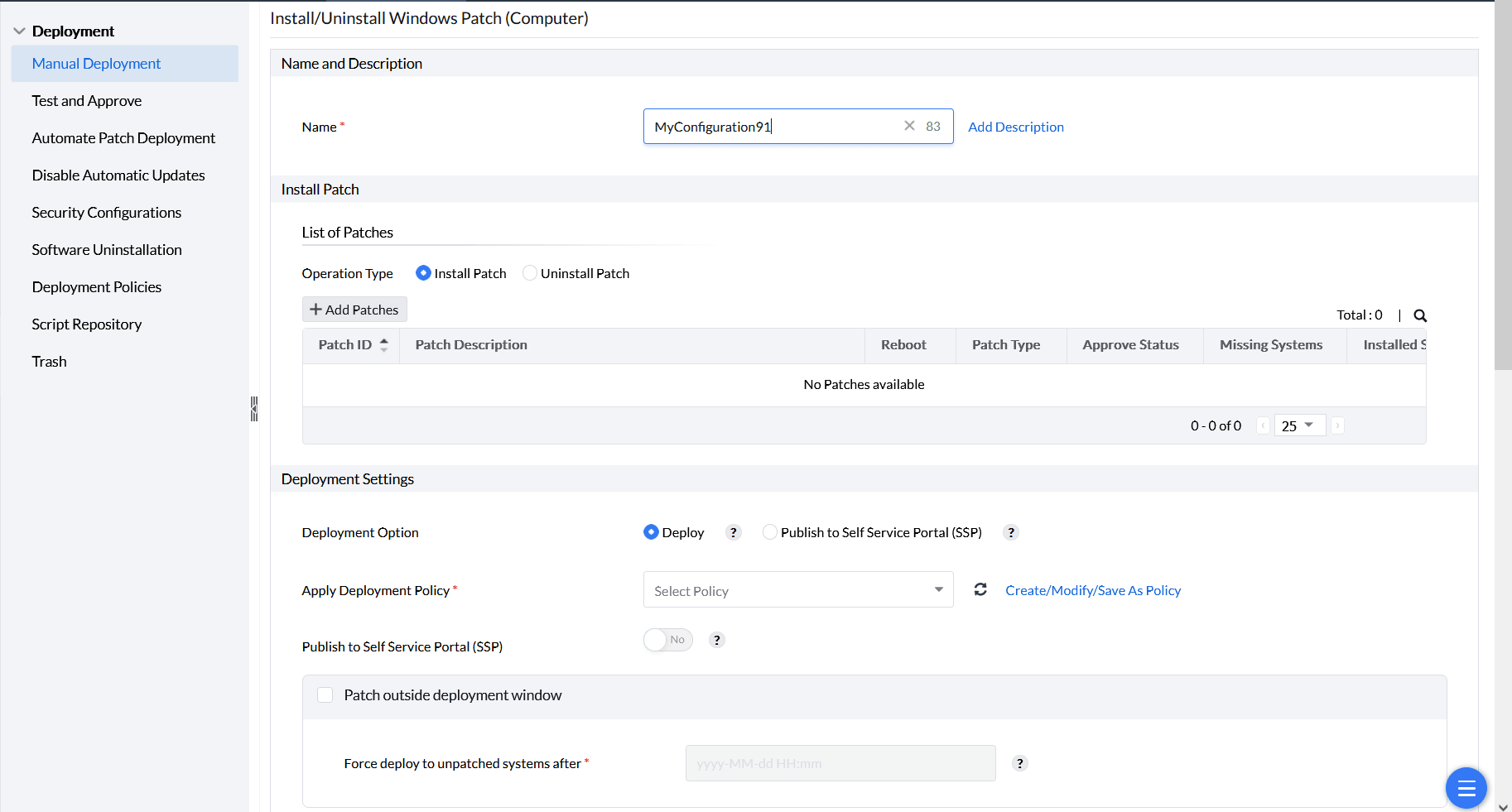Open help icon for Publish to SSP radio
The height and width of the screenshot is (812, 1512).
tap(1010, 532)
